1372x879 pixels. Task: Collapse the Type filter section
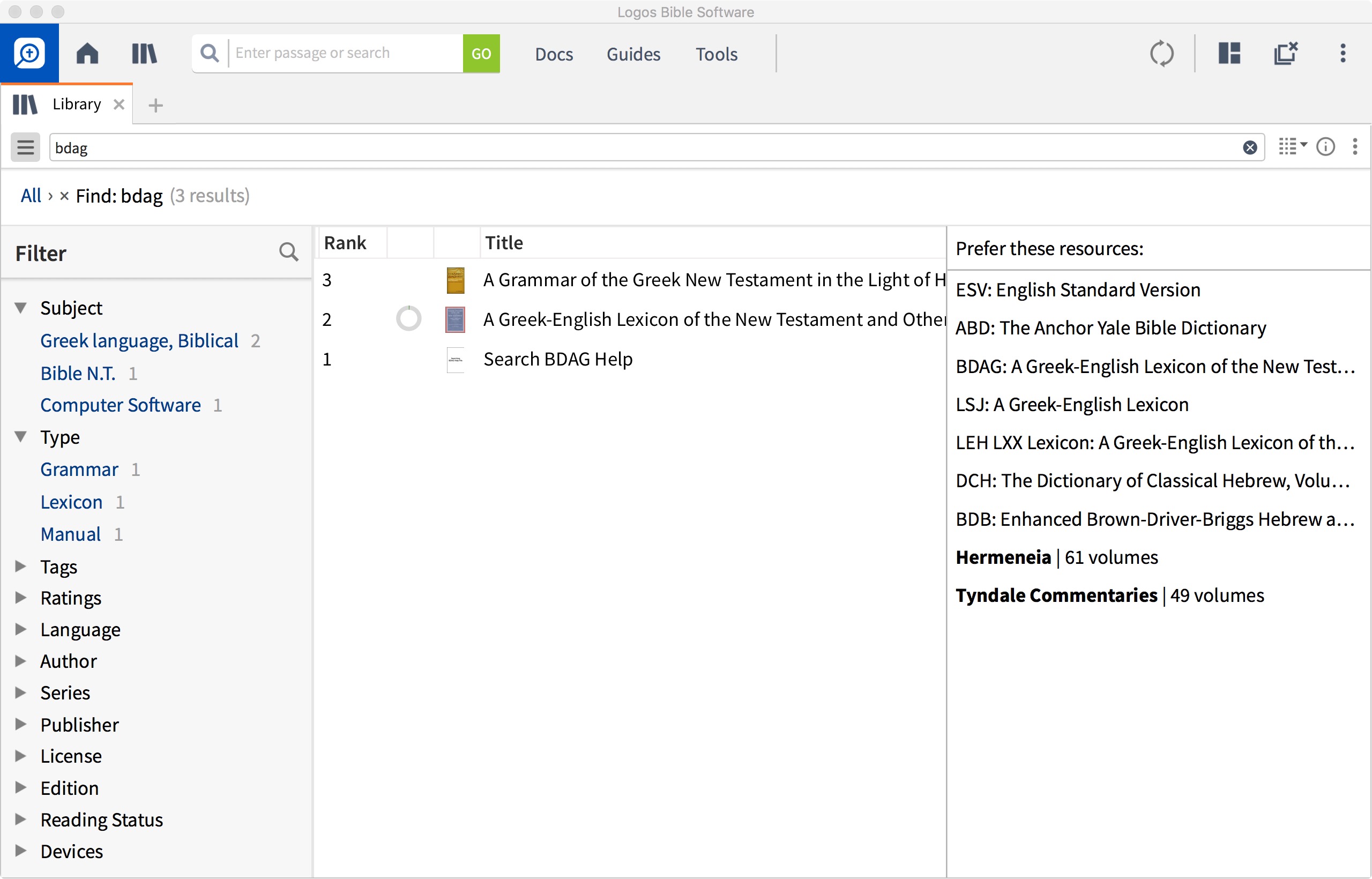[x=20, y=437]
